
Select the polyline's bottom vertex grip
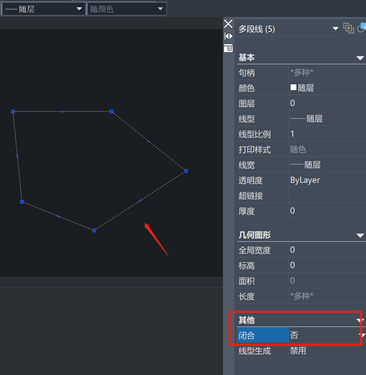click(94, 230)
